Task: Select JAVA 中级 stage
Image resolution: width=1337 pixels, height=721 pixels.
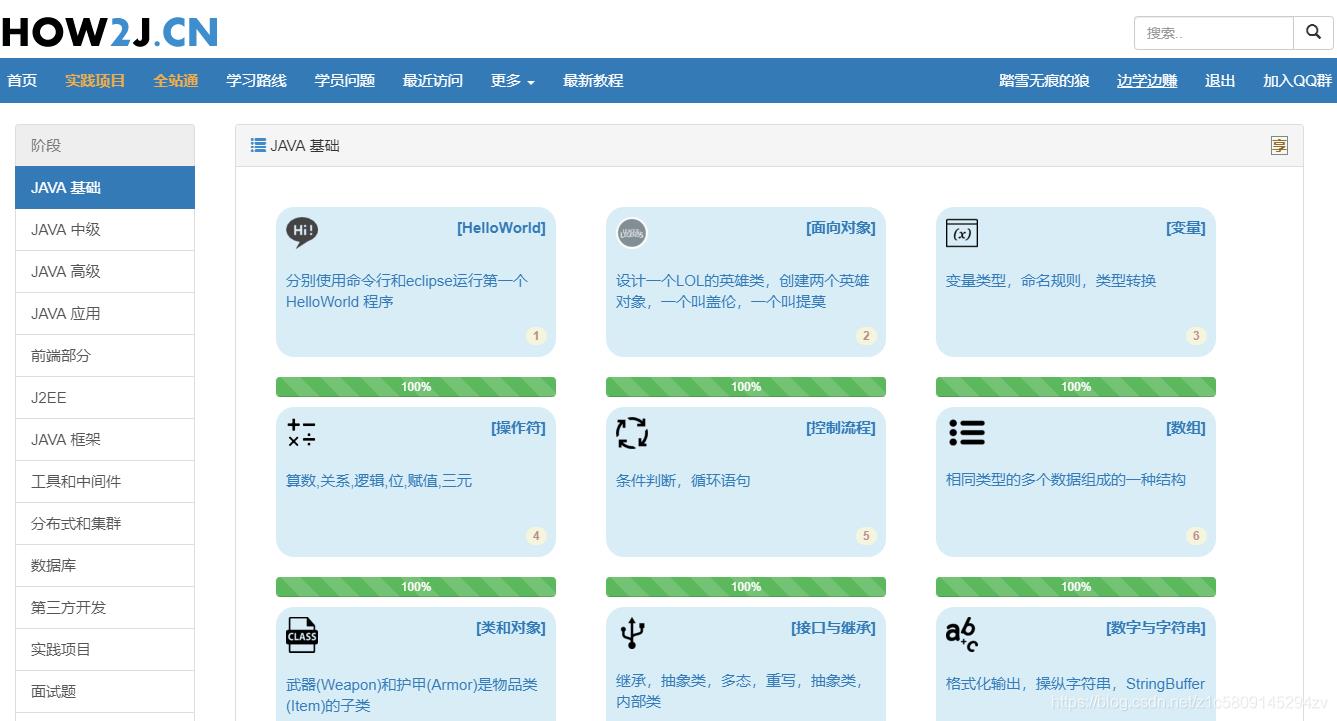Action: click(x=105, y=229)
